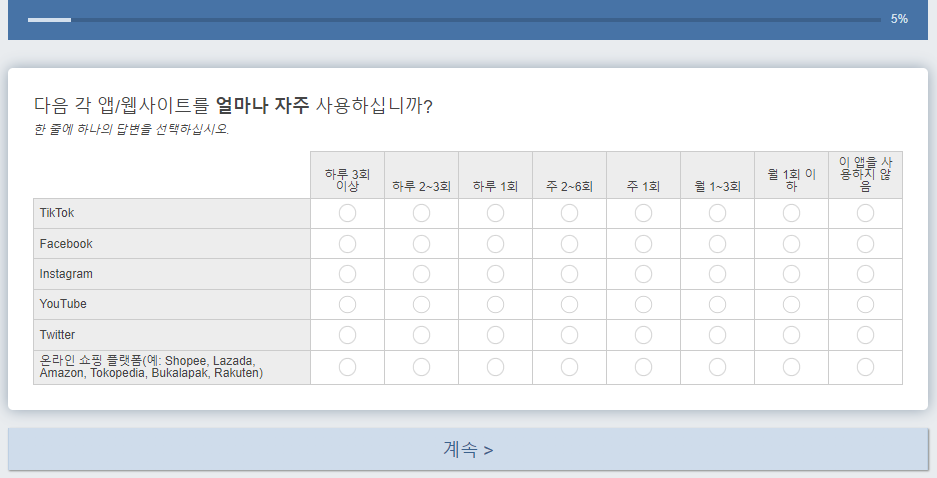Choose 온라인 쇼핑 플랫폼 주 2~6회 option
The width and height of the screenshot is (937, 478).
[x=569, y=367]
